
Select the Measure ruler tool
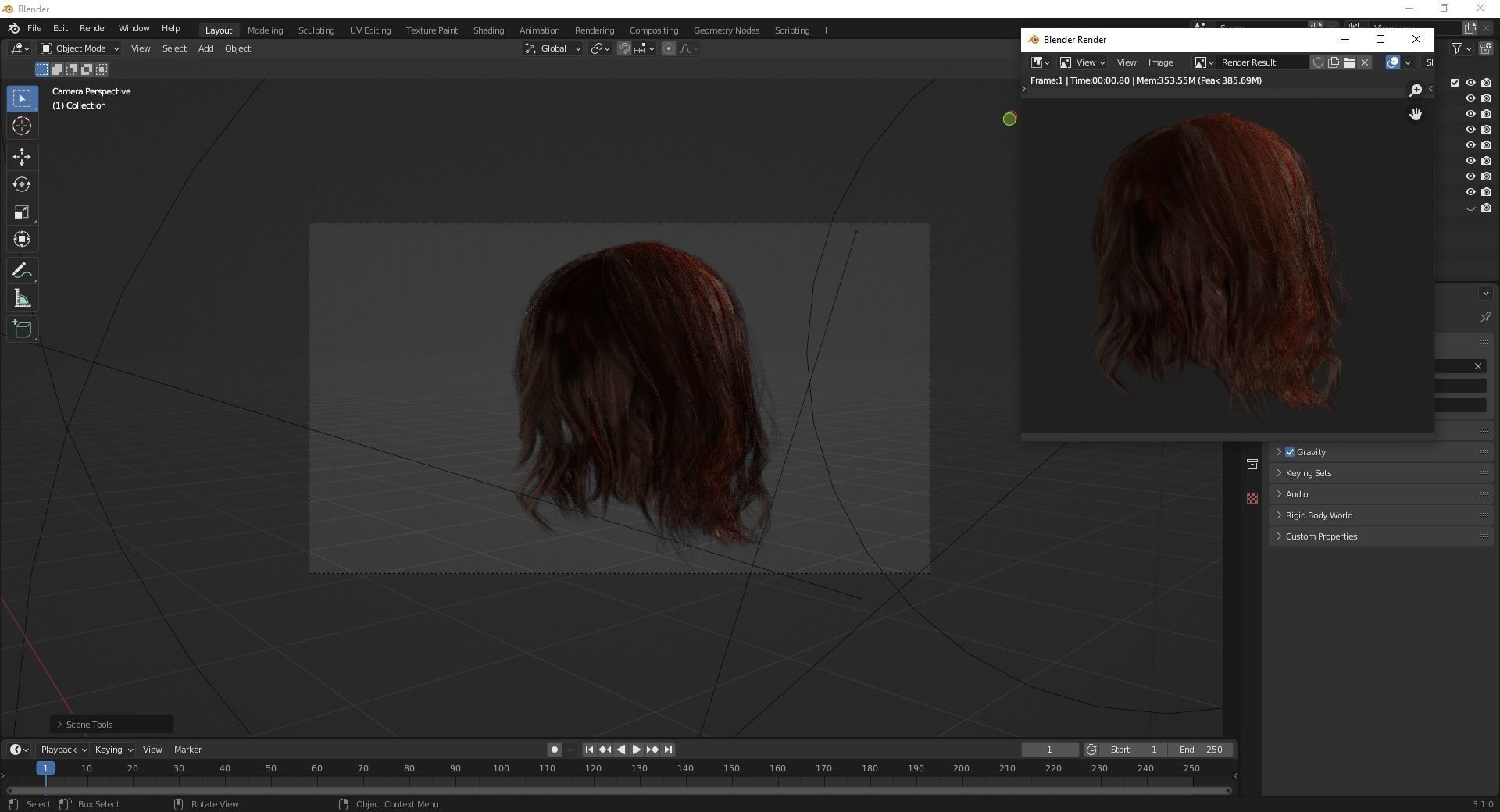(22, 299)
